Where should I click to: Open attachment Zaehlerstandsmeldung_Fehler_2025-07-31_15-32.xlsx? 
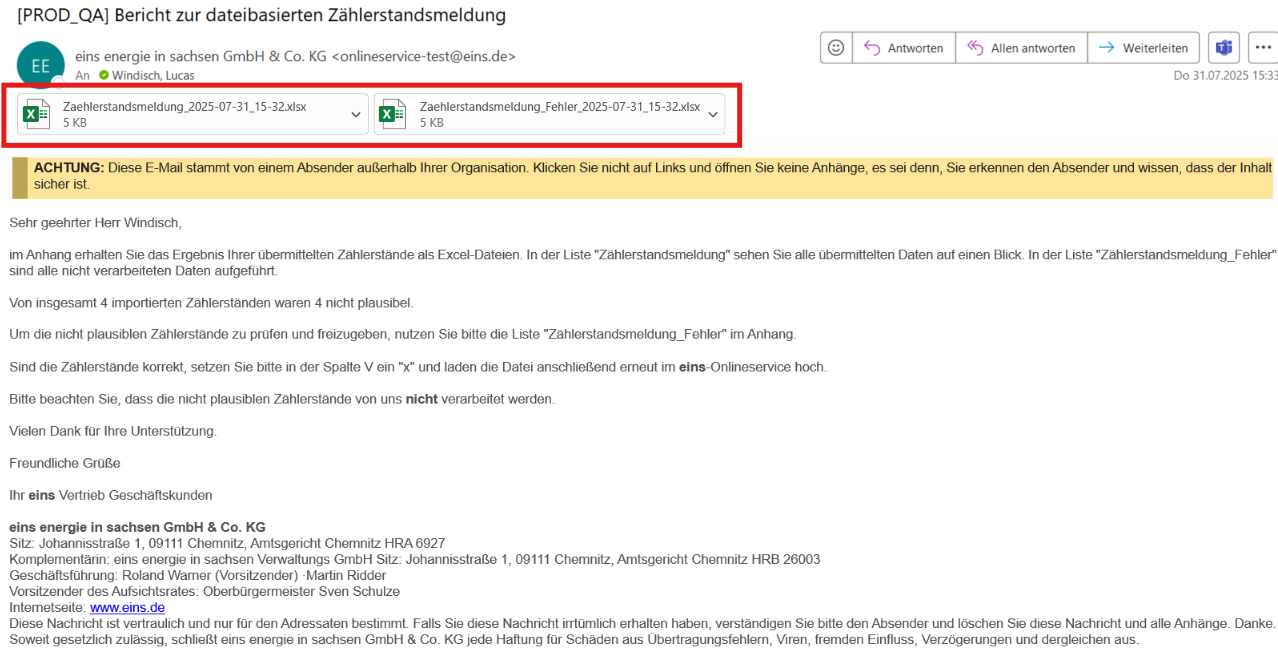click(550, 114)
